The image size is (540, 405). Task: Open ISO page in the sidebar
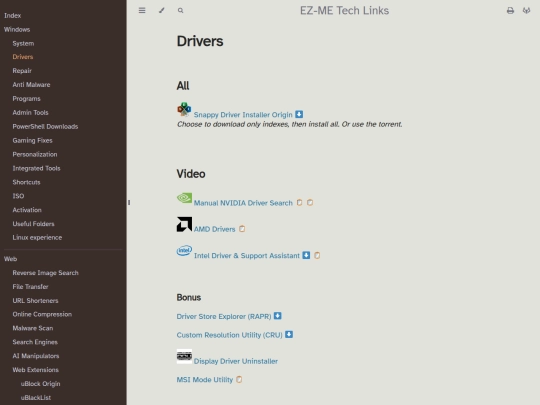pyautogui.click(x=18, y=196)
